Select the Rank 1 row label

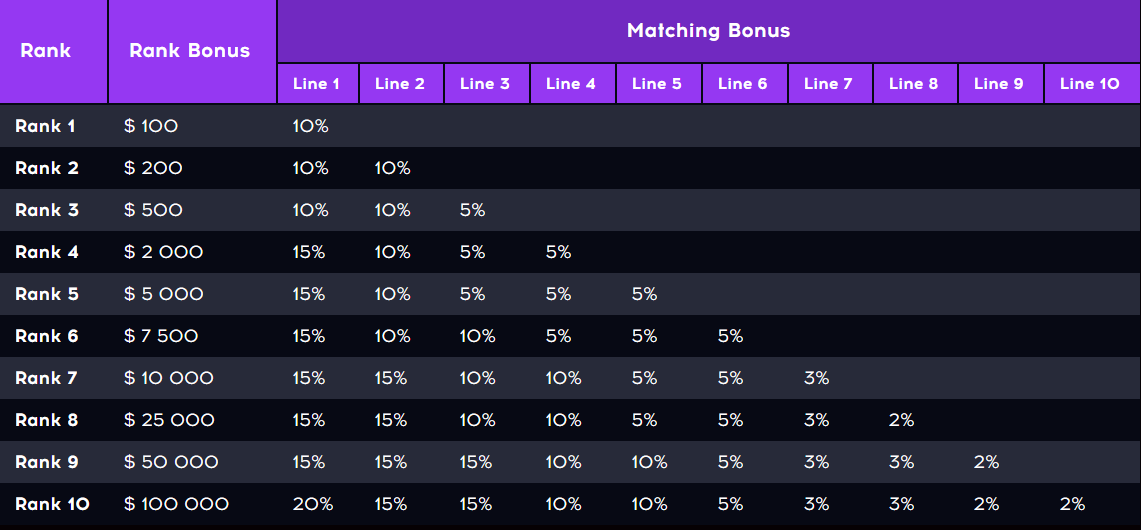click(45, 126)
